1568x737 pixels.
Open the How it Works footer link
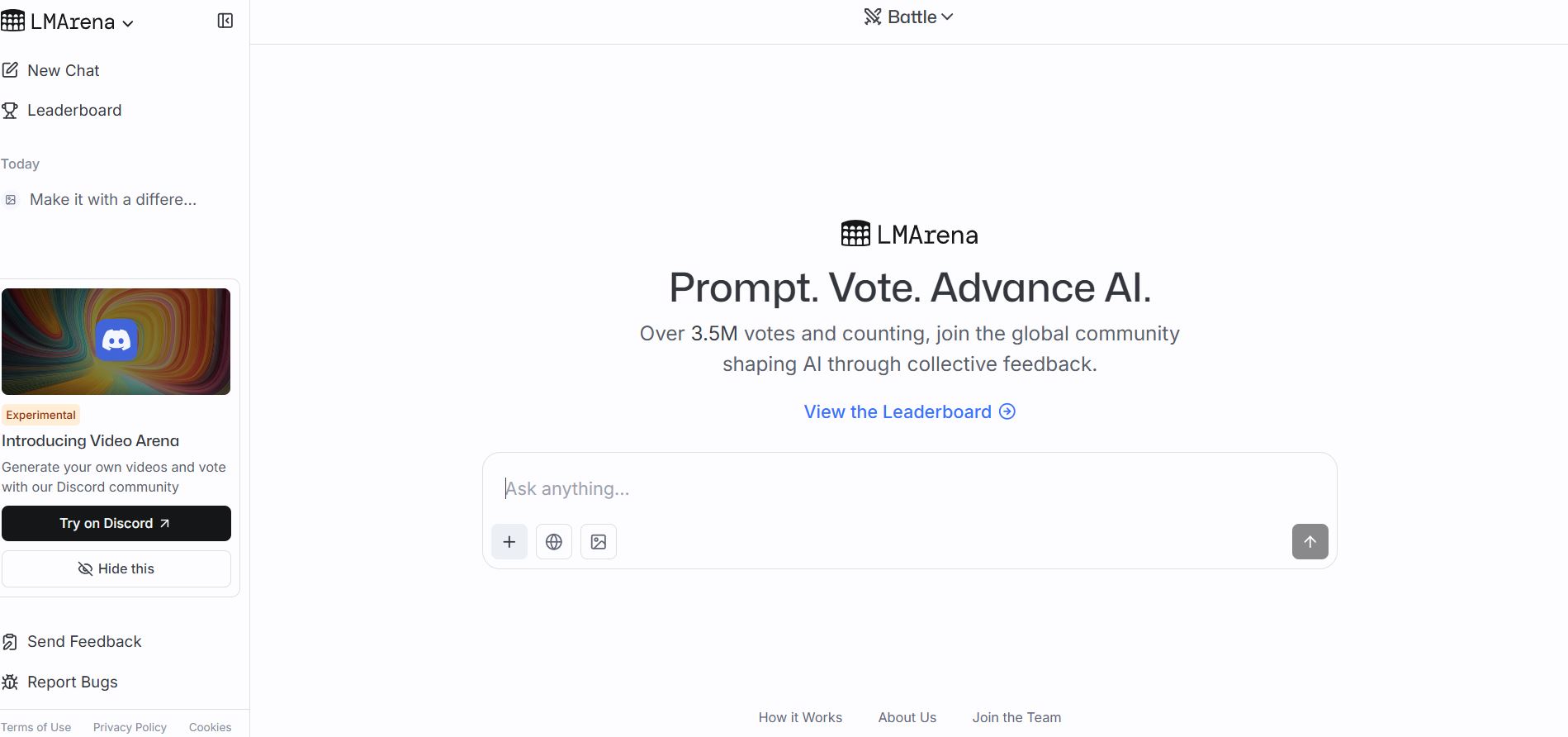tap(800, 717)
